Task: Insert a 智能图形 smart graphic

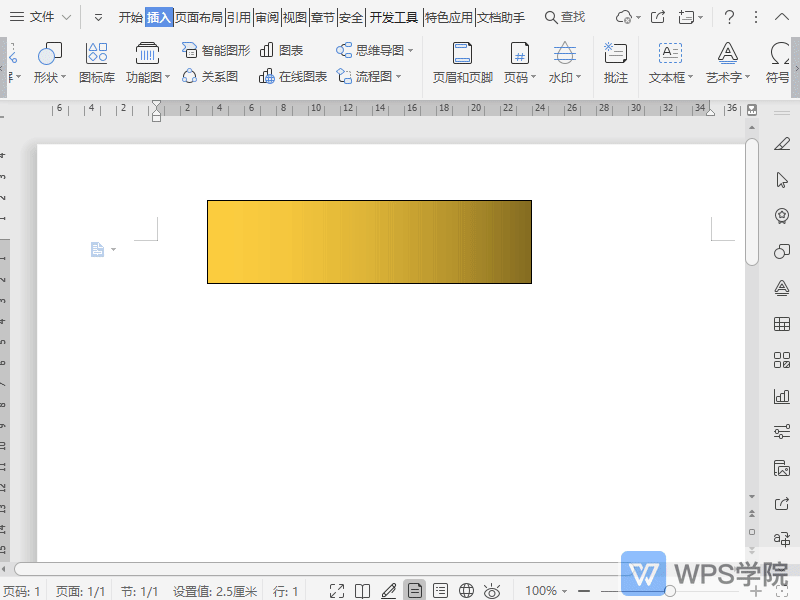Action: click(x=216, y=50)
